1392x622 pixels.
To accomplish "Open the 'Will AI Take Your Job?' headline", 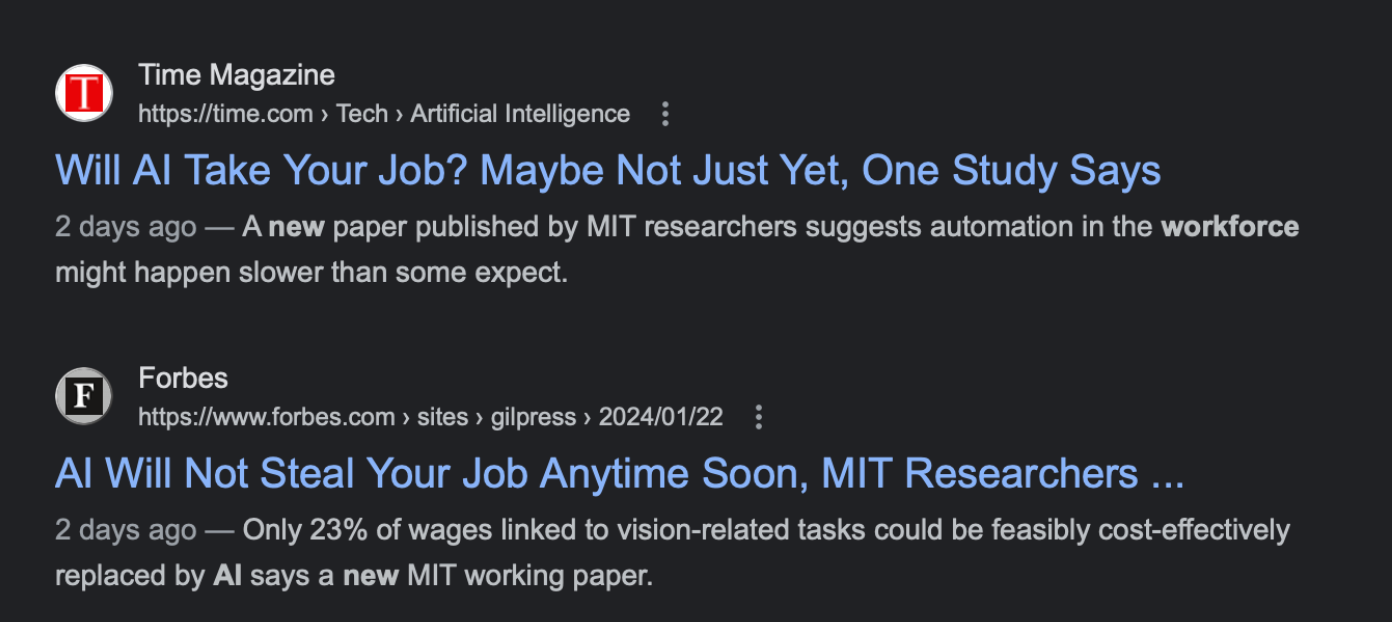I will [x=607, y=171].
